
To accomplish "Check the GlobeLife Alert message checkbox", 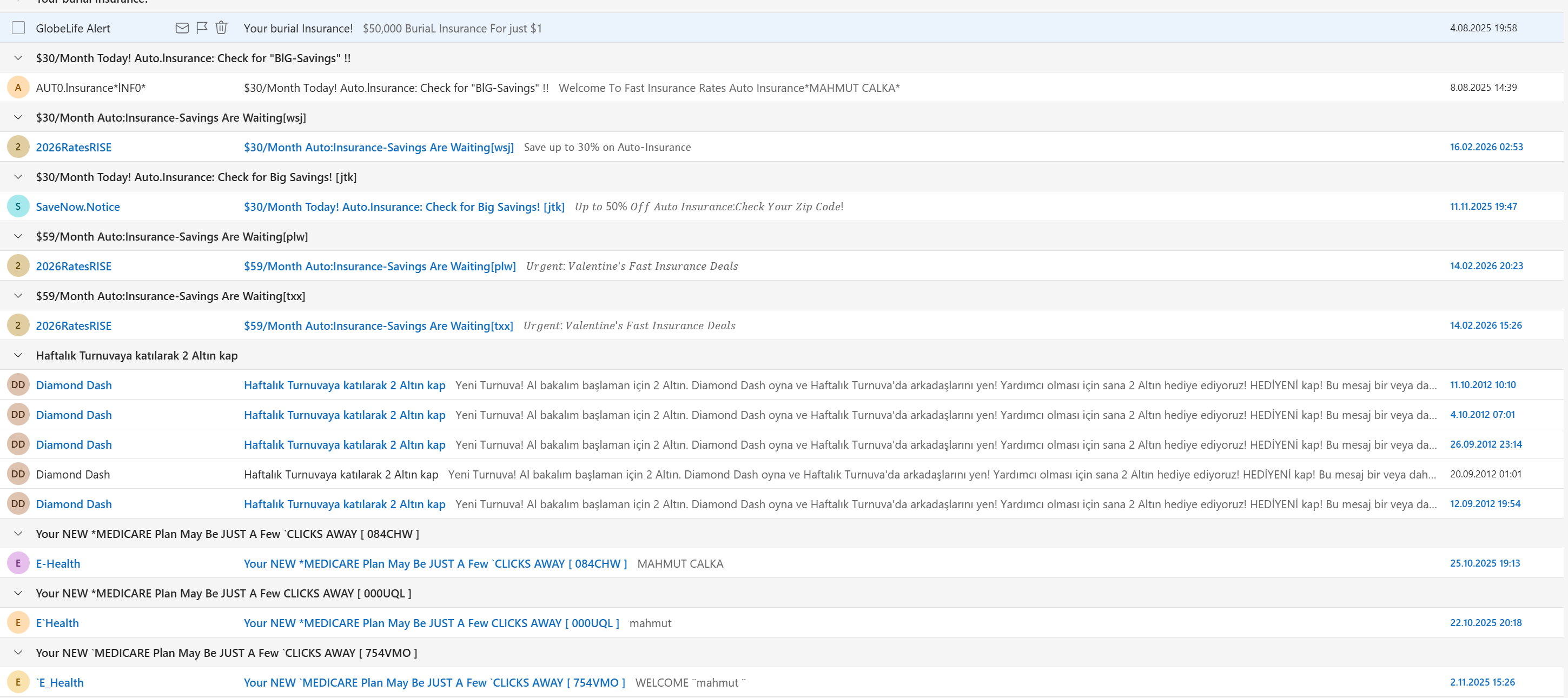I will pos(18,28).
